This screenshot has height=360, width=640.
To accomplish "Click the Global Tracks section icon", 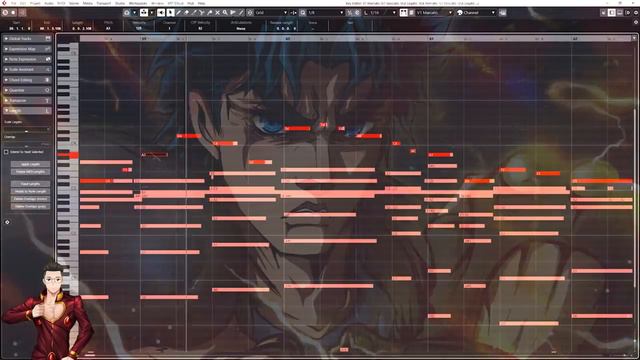I will pyautogui.click(x=48, y=38).
